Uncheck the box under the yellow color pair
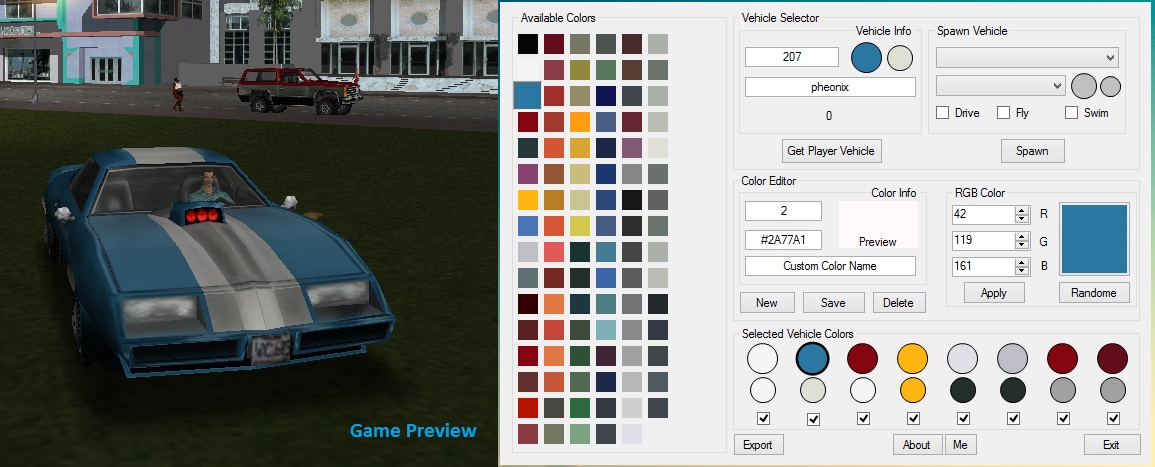Image resolution: width=1155 pixels, height=467 pixels. [913, 419]
